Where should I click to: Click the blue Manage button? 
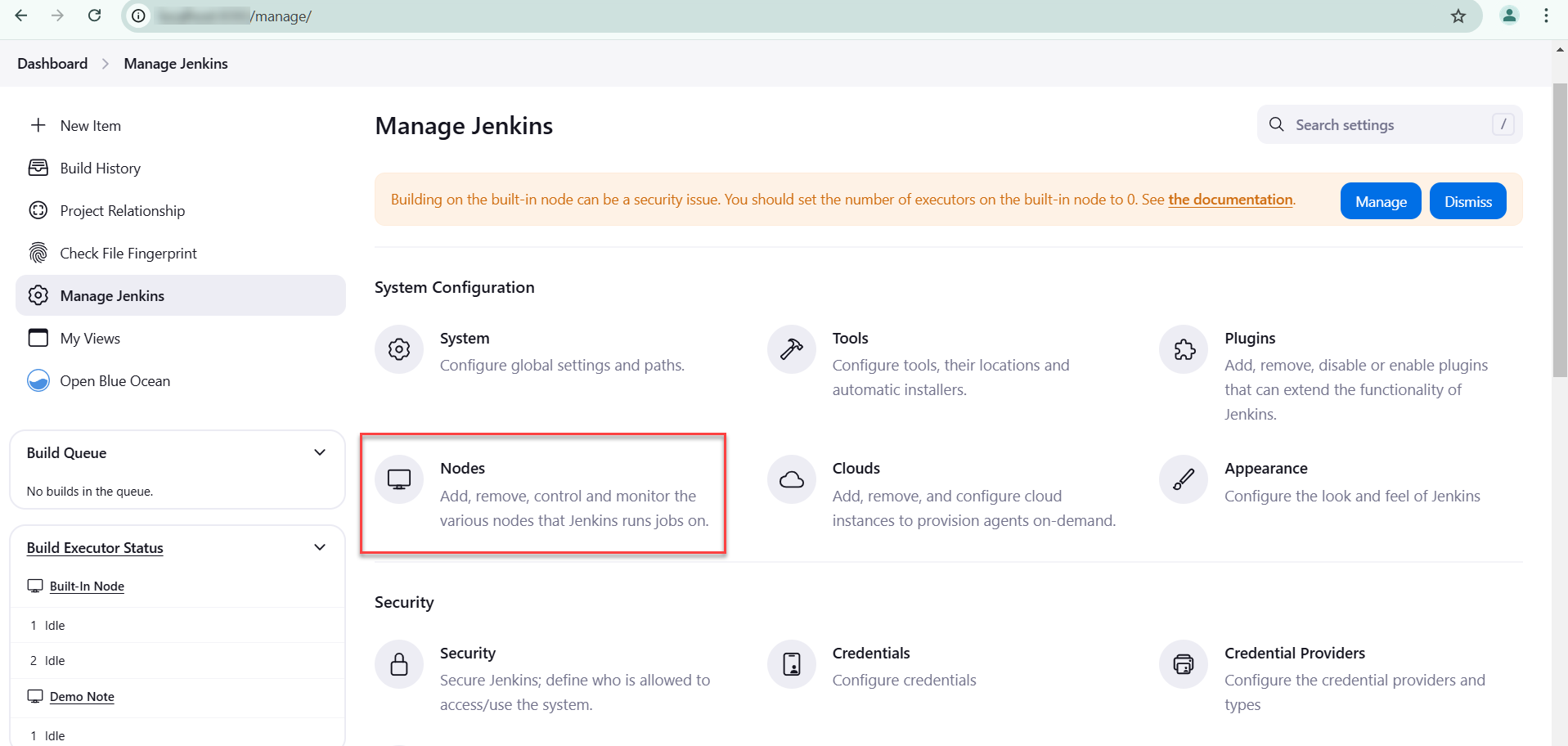point(1381,201)
